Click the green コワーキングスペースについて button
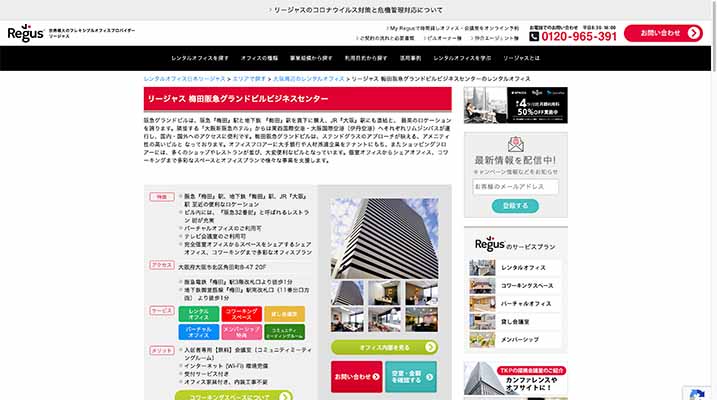Image resolution: width=717 pixels, height=400 pixels. point(234,395)
